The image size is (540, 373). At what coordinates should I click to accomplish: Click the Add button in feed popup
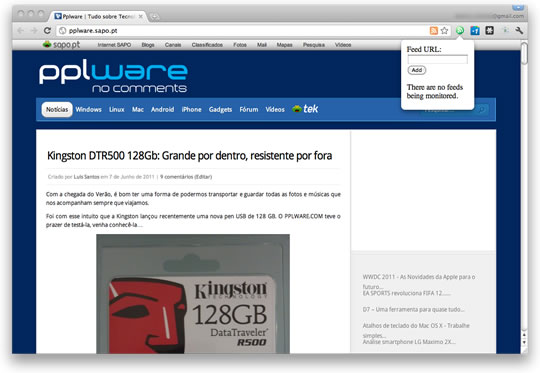[417, 70]
